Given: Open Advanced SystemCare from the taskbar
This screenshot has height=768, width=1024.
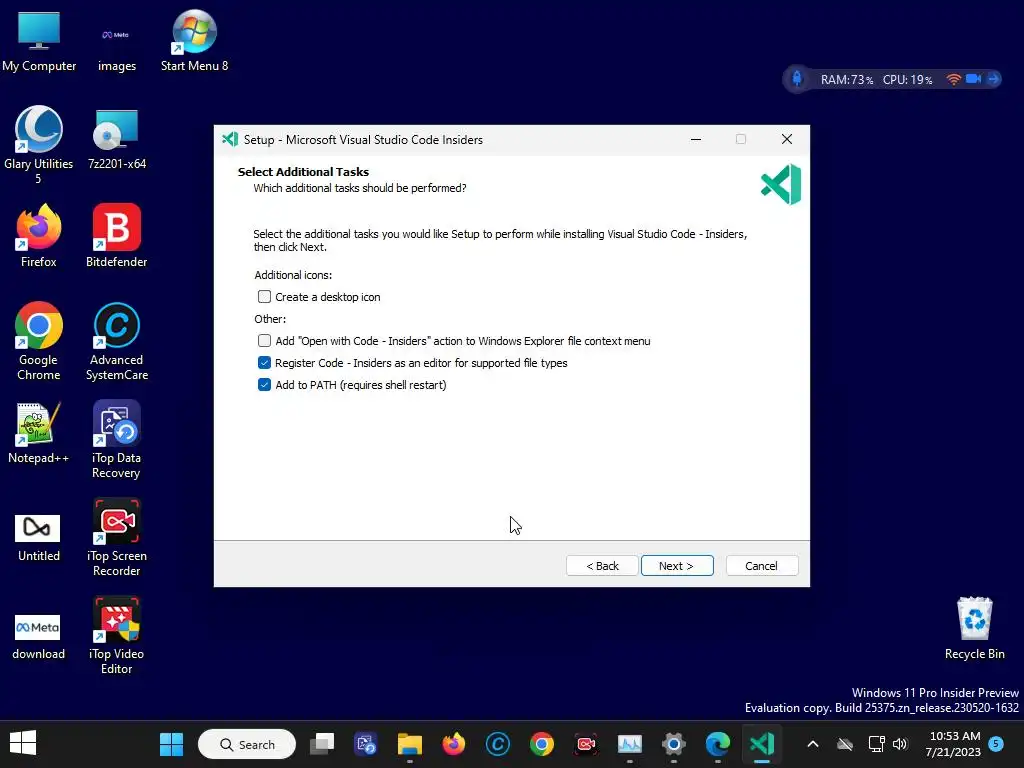Looking at the screenshot, I should pos(498,744).
